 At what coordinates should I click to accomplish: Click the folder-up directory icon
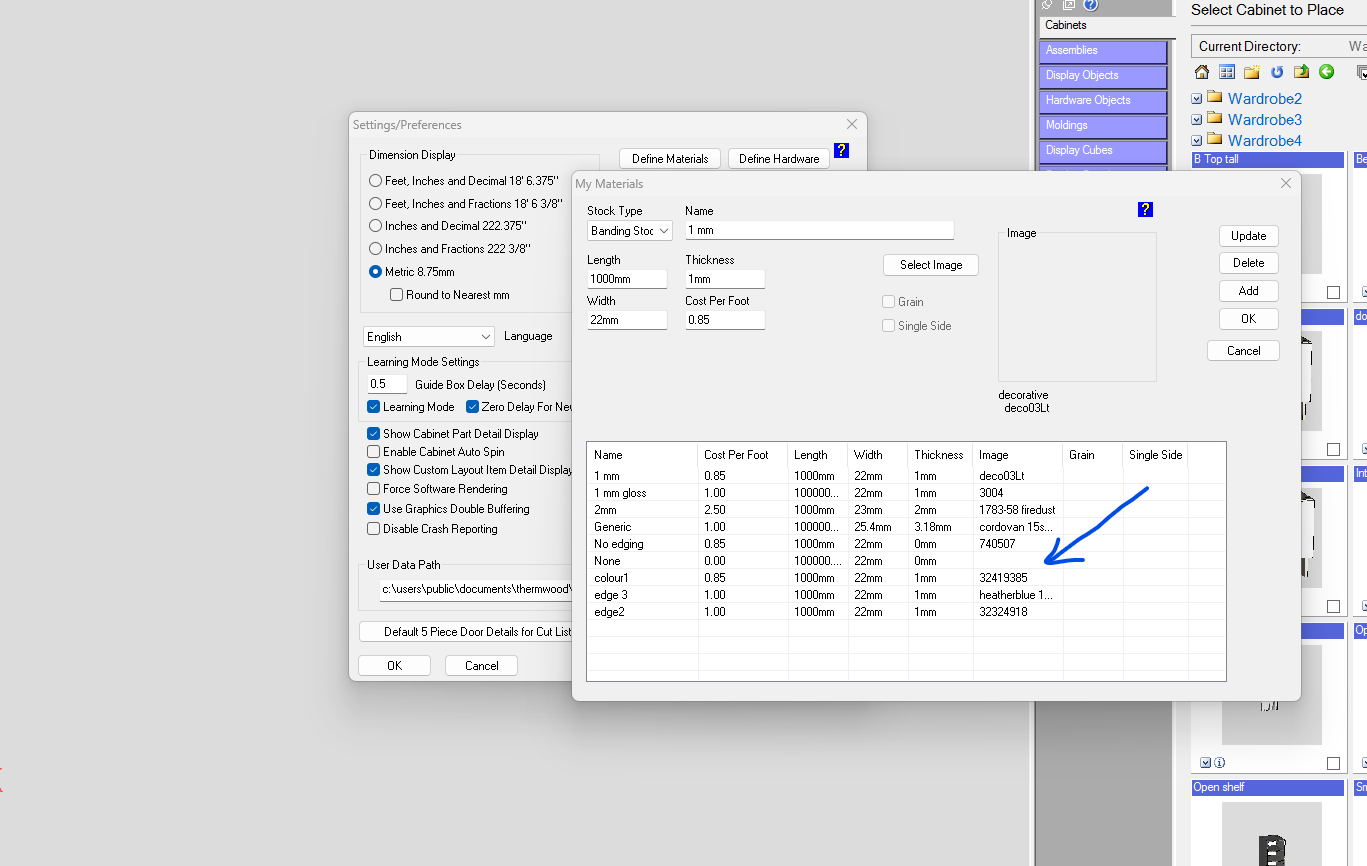coord(1301,72)
